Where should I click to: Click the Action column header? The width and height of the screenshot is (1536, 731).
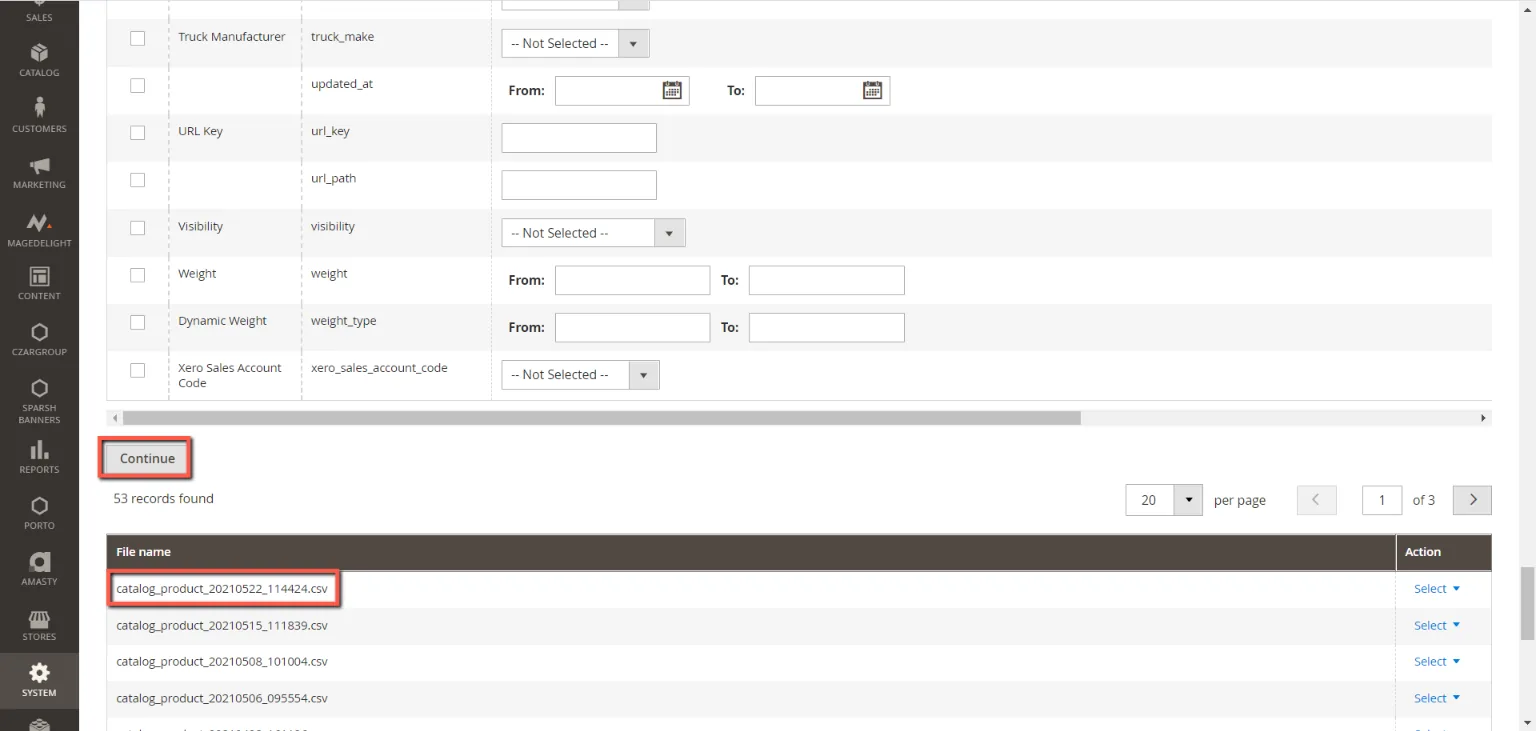tap(1444, 552)
